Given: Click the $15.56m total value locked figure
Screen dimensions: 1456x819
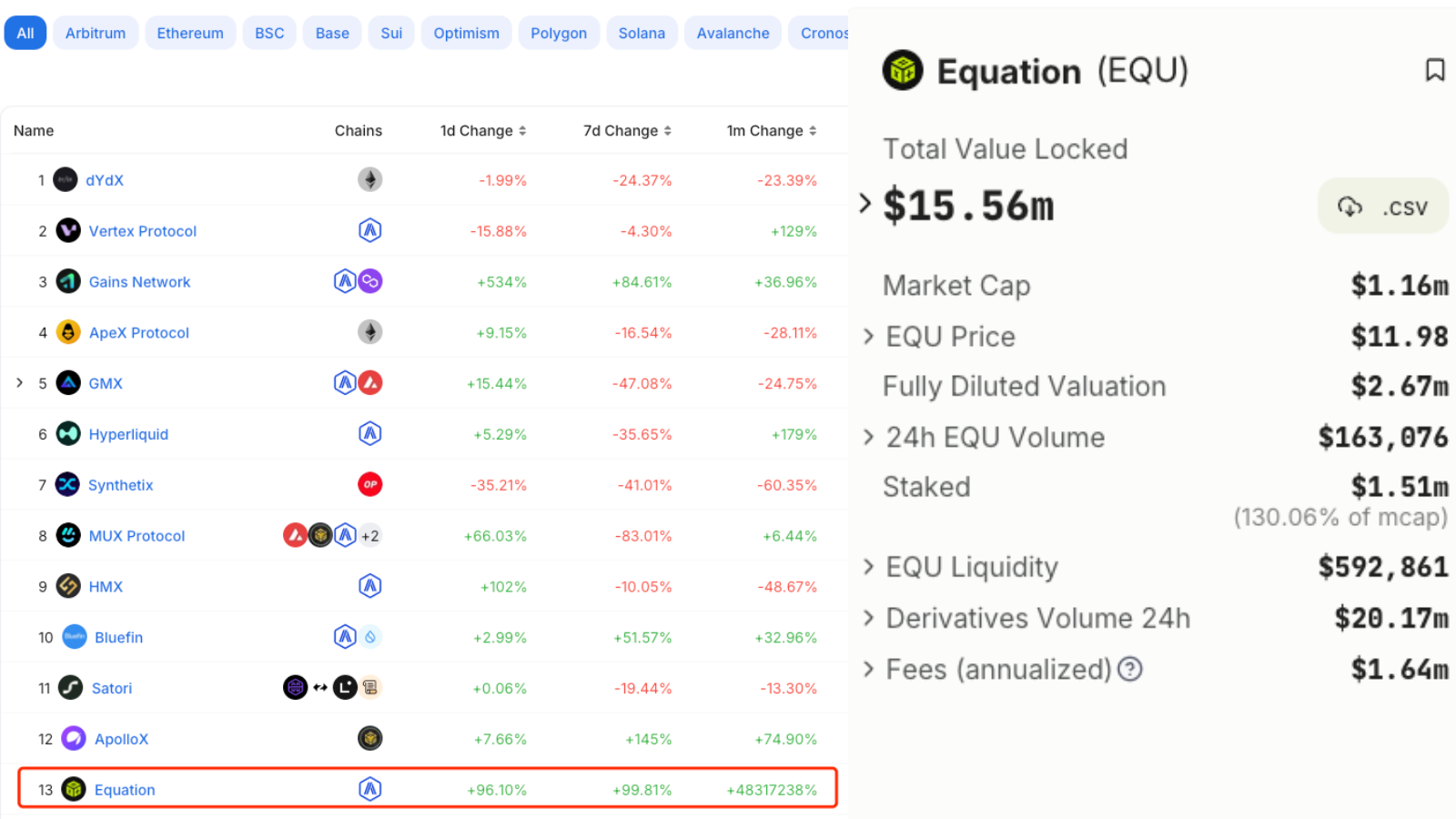Looking at the screenshot, I should click(968, 206).
